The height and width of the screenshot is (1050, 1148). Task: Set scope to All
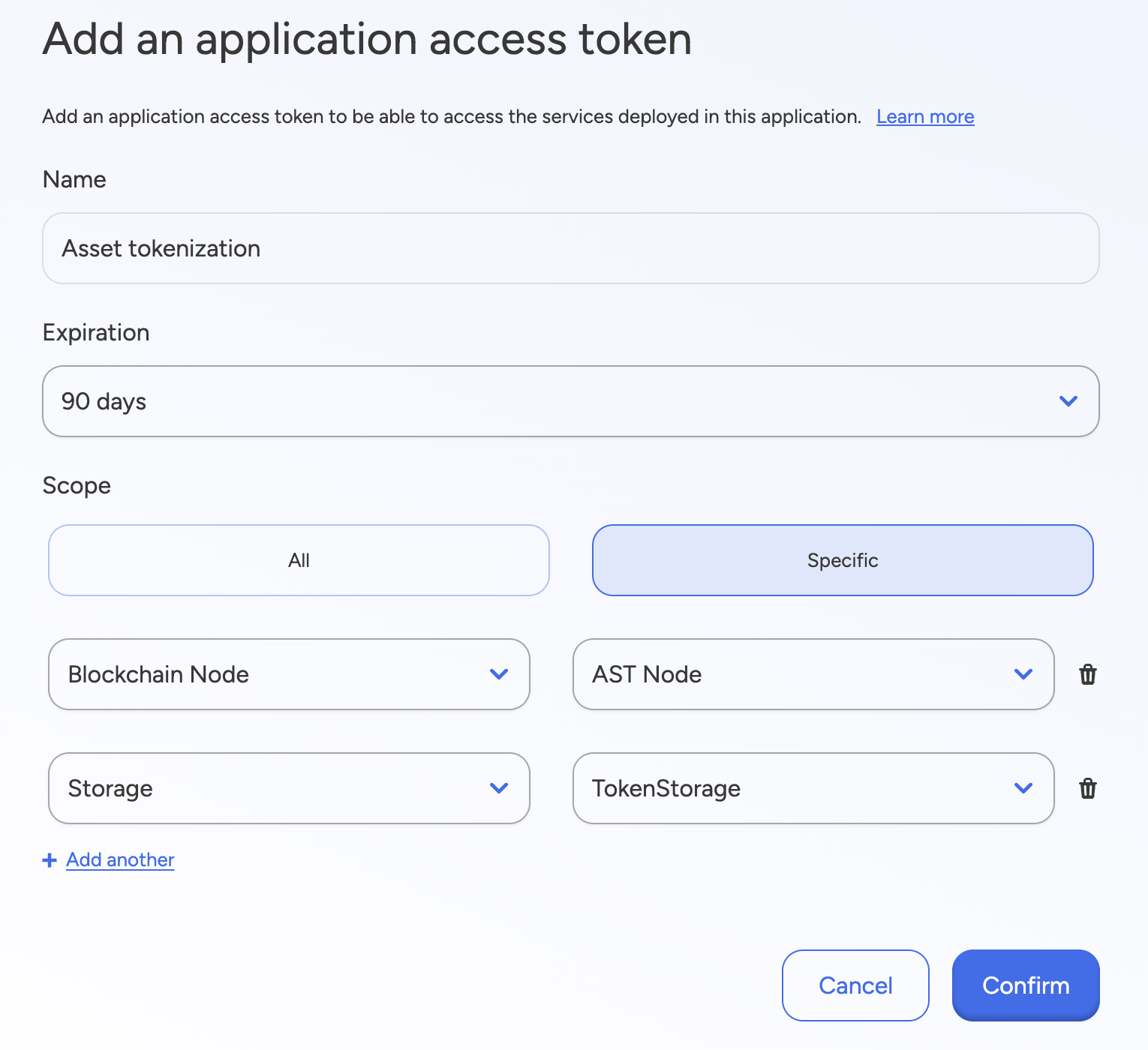pyautogui.click(x=299, y=560)
